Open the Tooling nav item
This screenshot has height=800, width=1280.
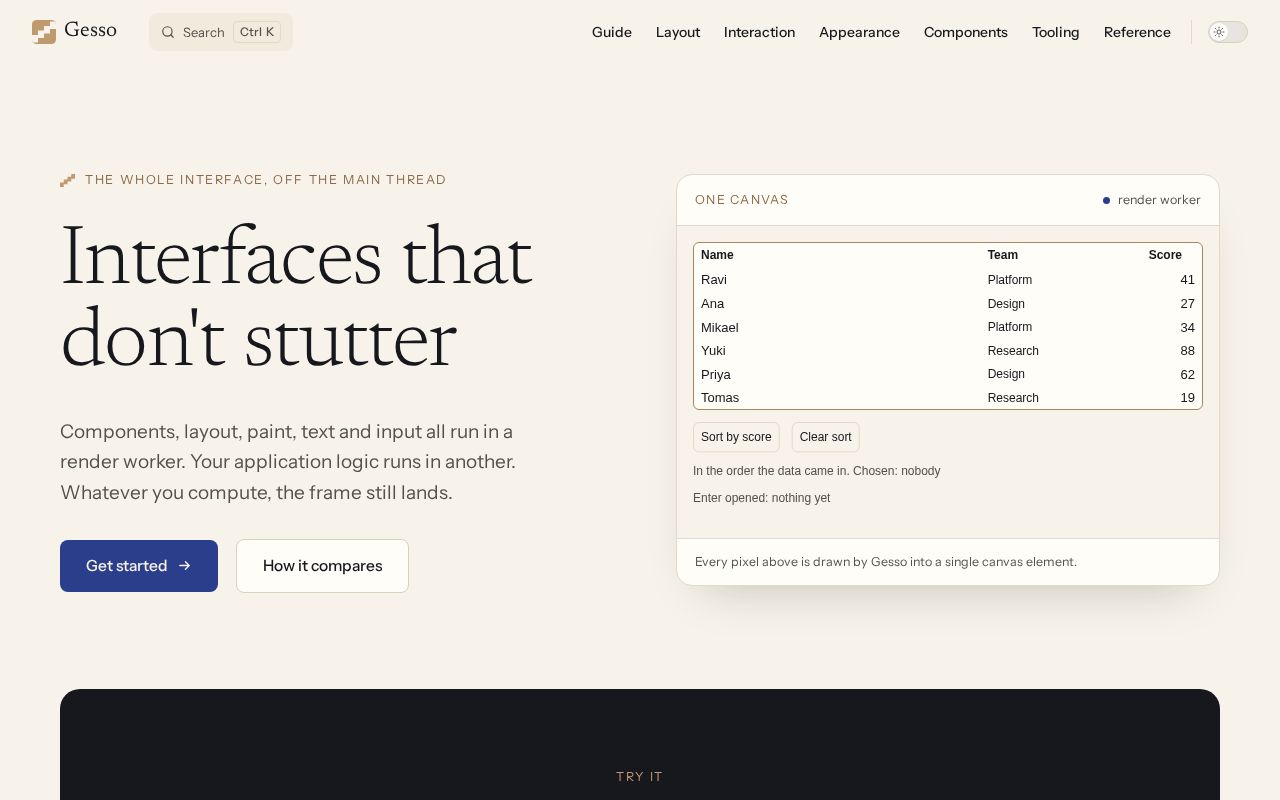point(1056,32)
